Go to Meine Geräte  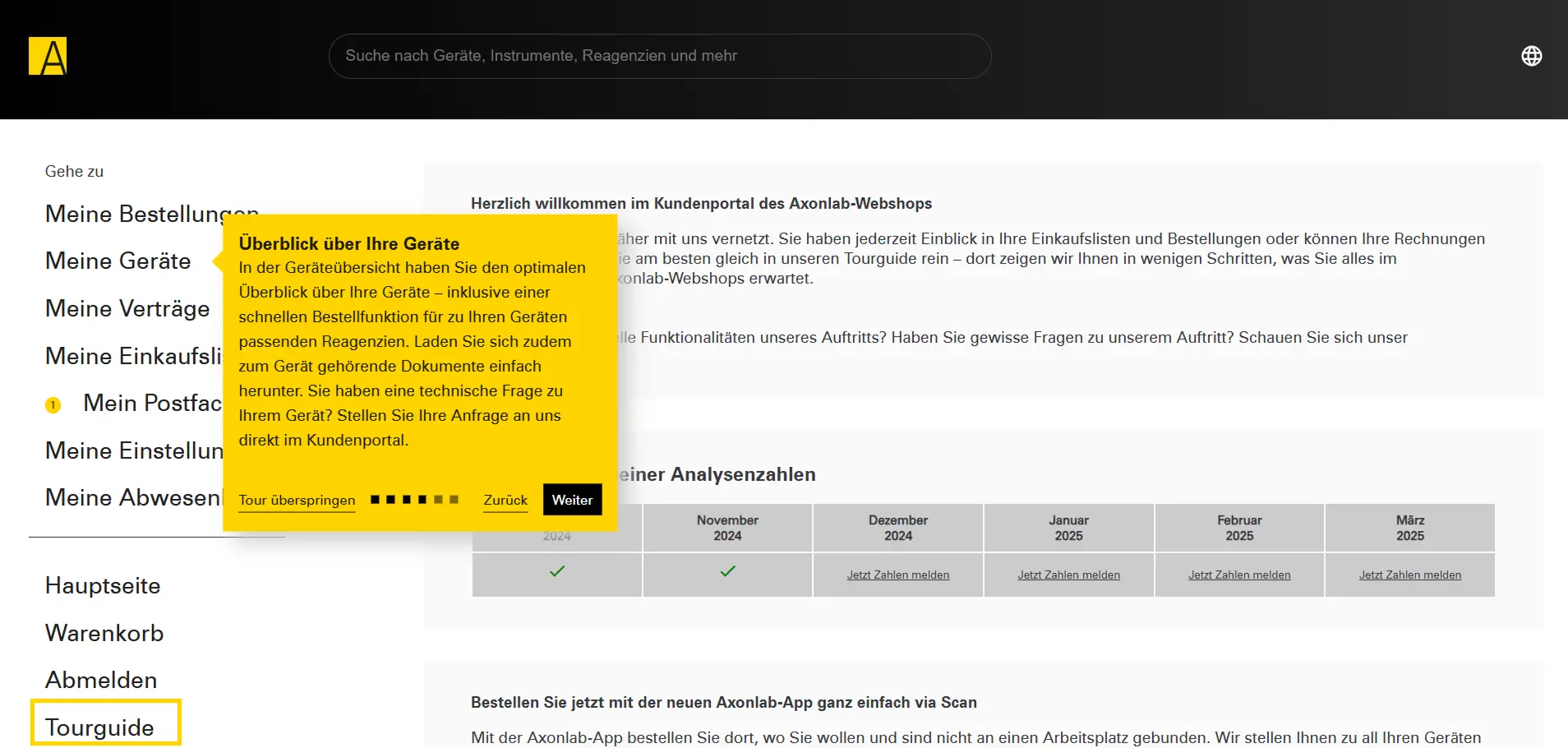tap(118, 261)
